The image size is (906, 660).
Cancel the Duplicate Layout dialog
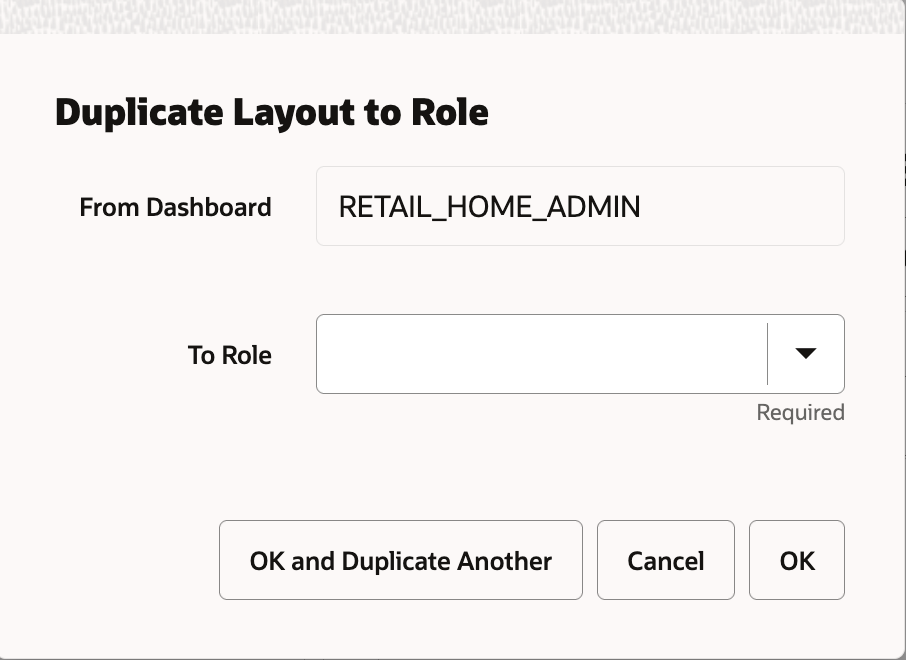(x=666, y=560)
